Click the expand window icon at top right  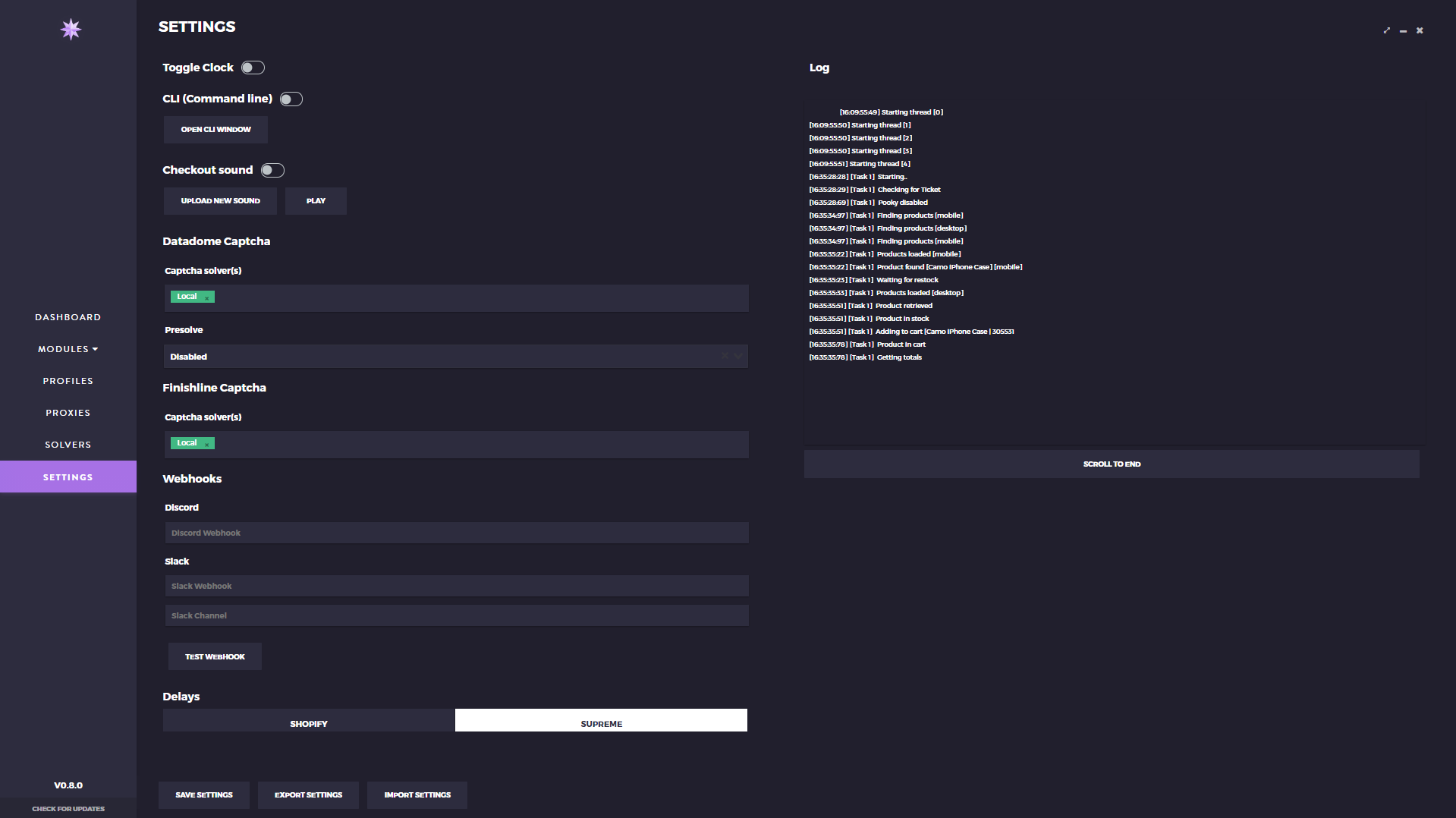(x=1386, y=30)
